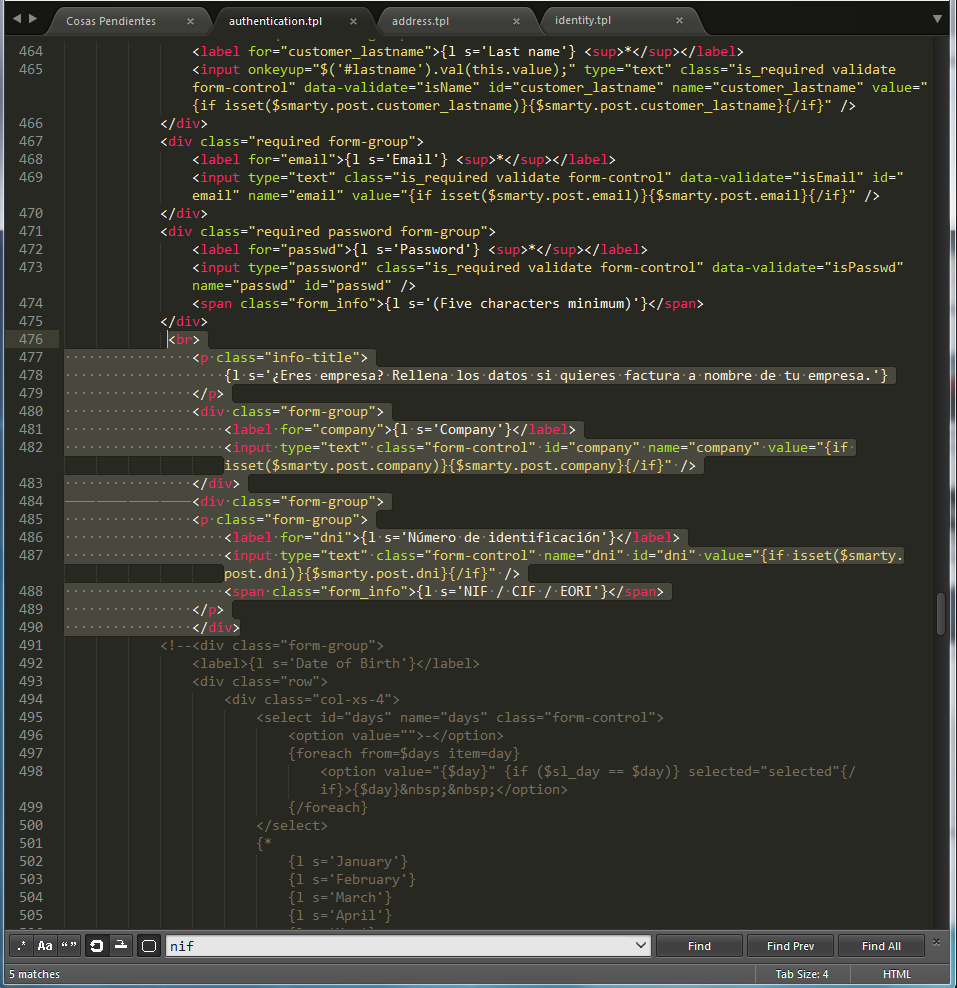Open HTML syntax selector in status bar

pyautogui.click(x=896, y=974)
